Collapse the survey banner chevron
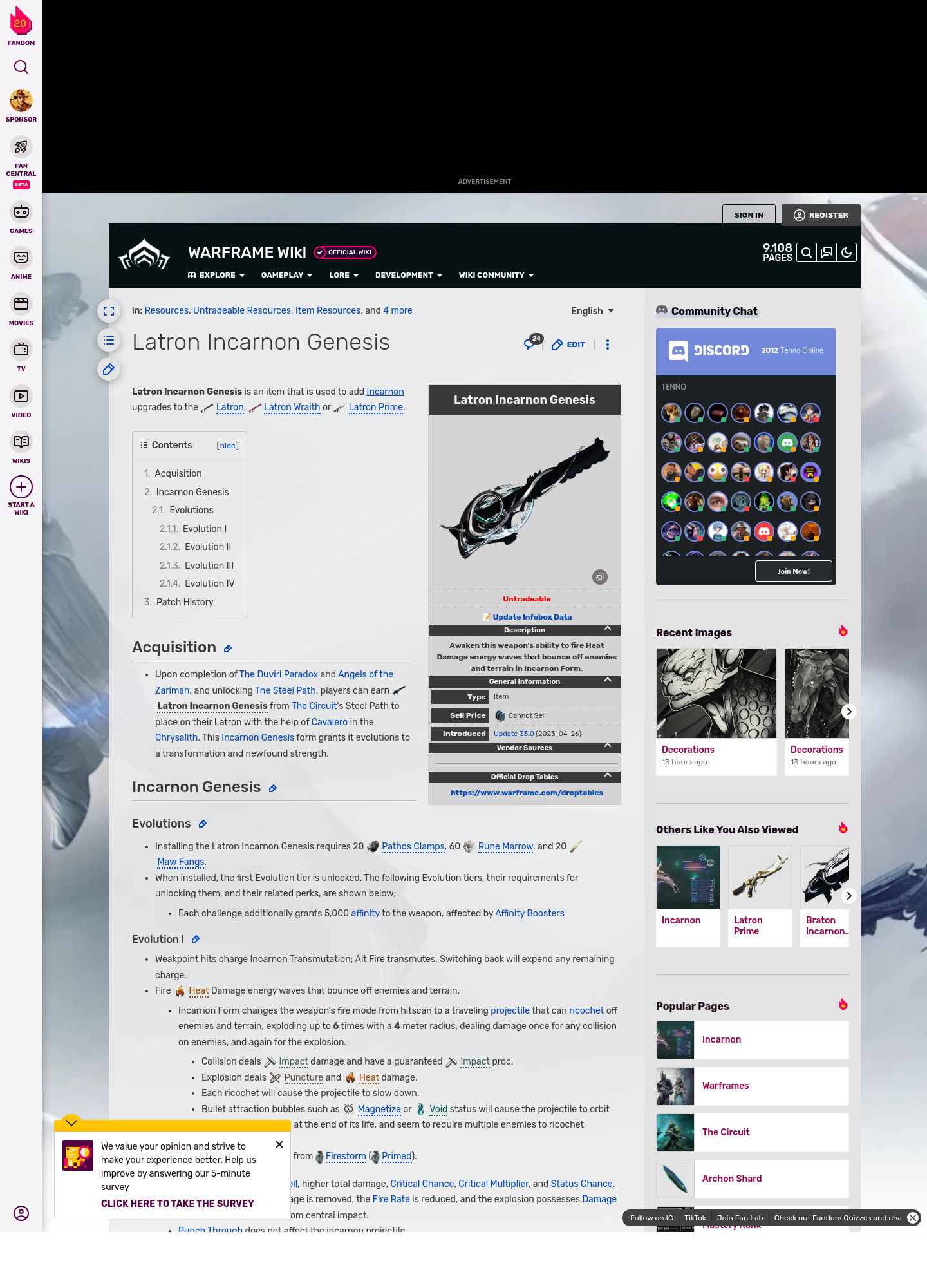Image resolution: width=927 pixels, height=1288 pixels. [x=71, y=1122]
